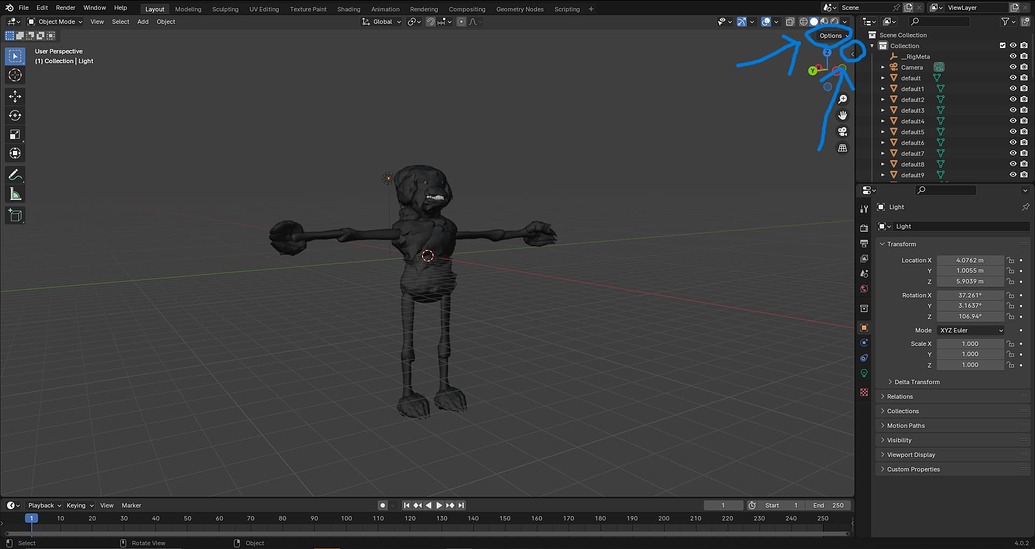Image resolution: width=1035 pixels, height=549 pixels.
Task: Click the green Y axis on navigation gizmo
Action: (813, 71)
